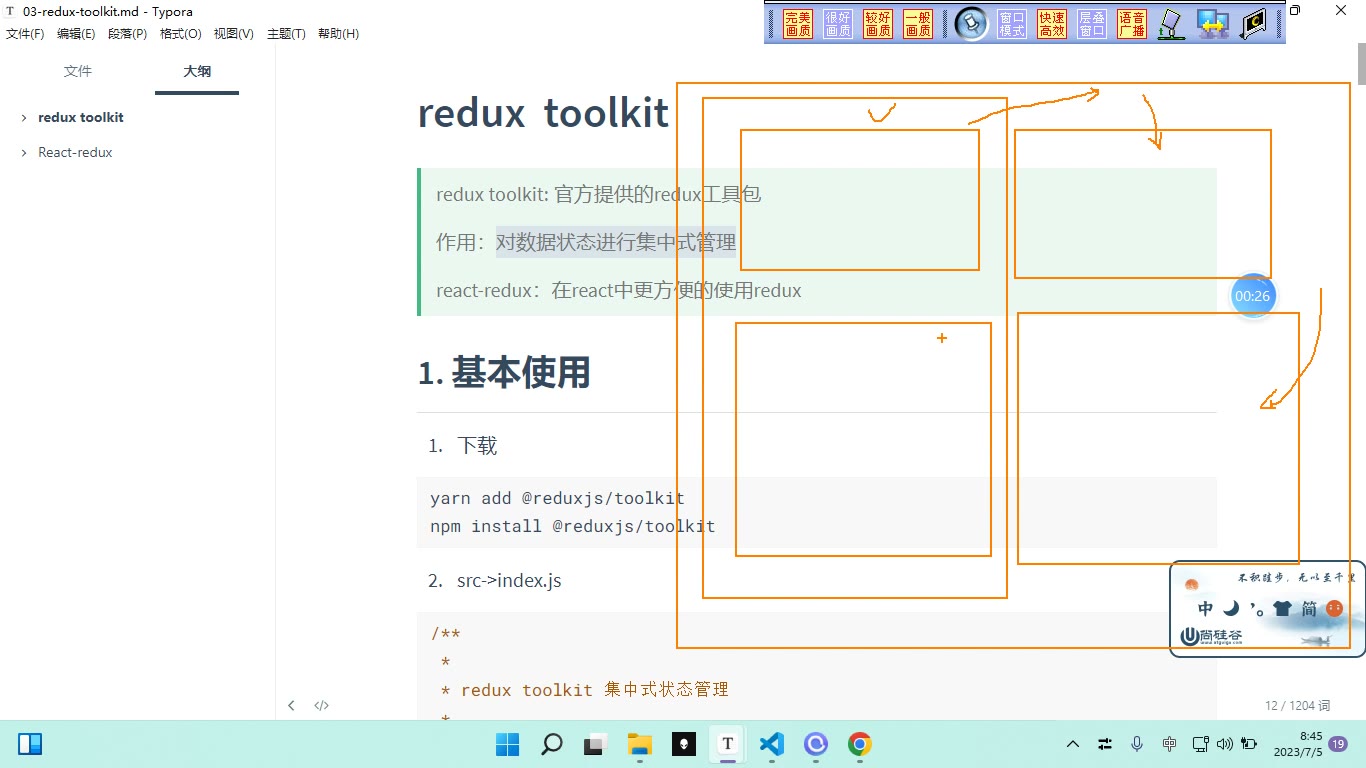Select the 很好画质 quality option
The image size is (1366, 768).
[838, 24]
